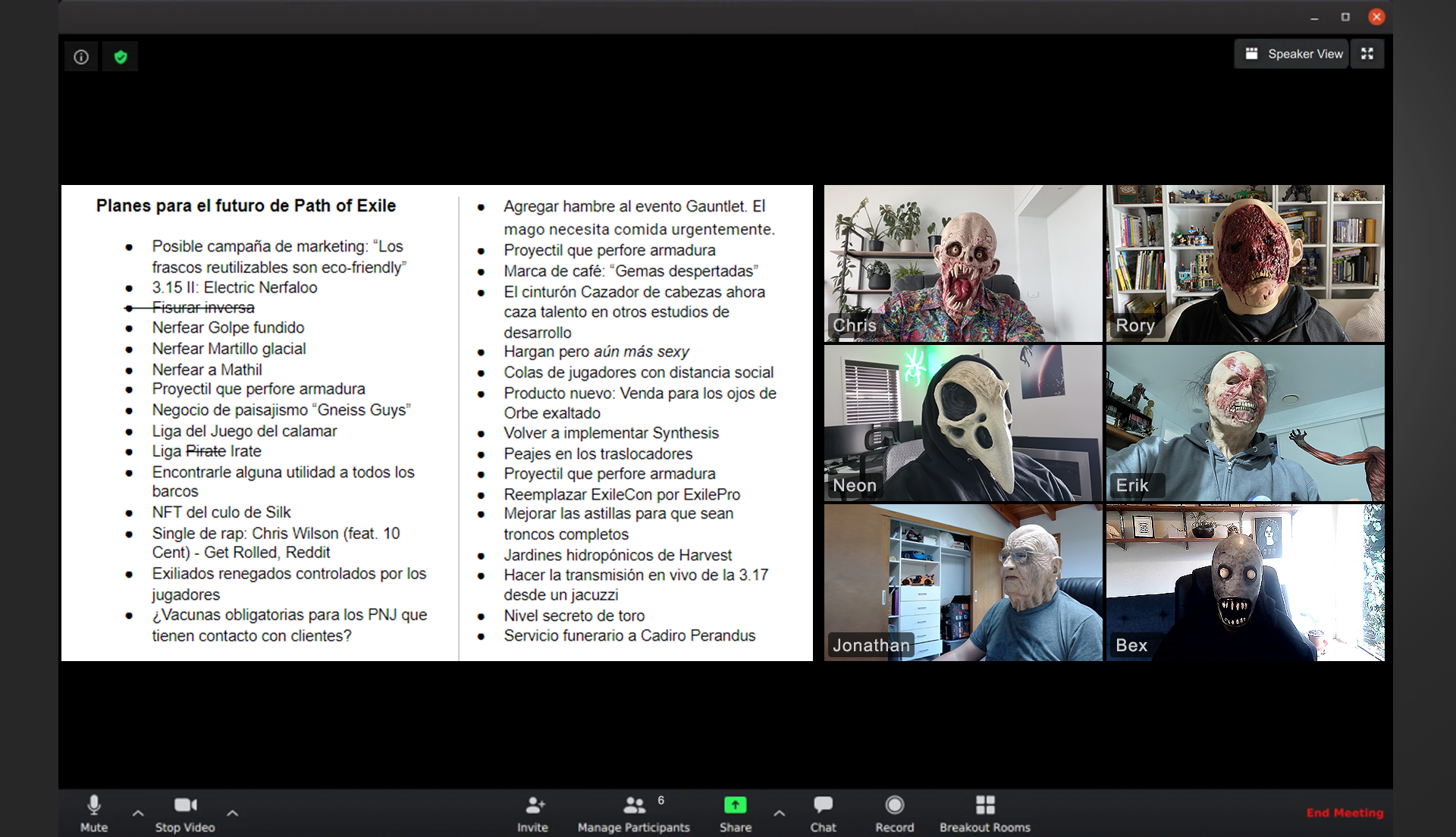The width and height of the screenshot is (1456, 837).
Task: Click "Colas de jugadores con distancia social"
Action: pyautogui.click(x=639, y=372)
